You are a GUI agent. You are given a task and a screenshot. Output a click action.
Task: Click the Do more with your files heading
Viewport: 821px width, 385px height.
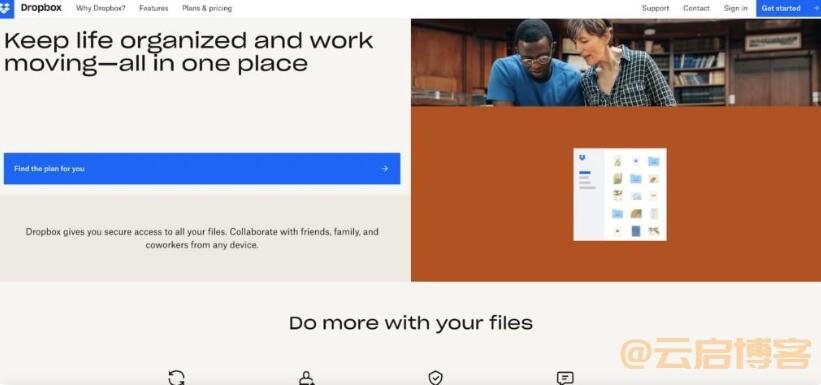point(411,323)
